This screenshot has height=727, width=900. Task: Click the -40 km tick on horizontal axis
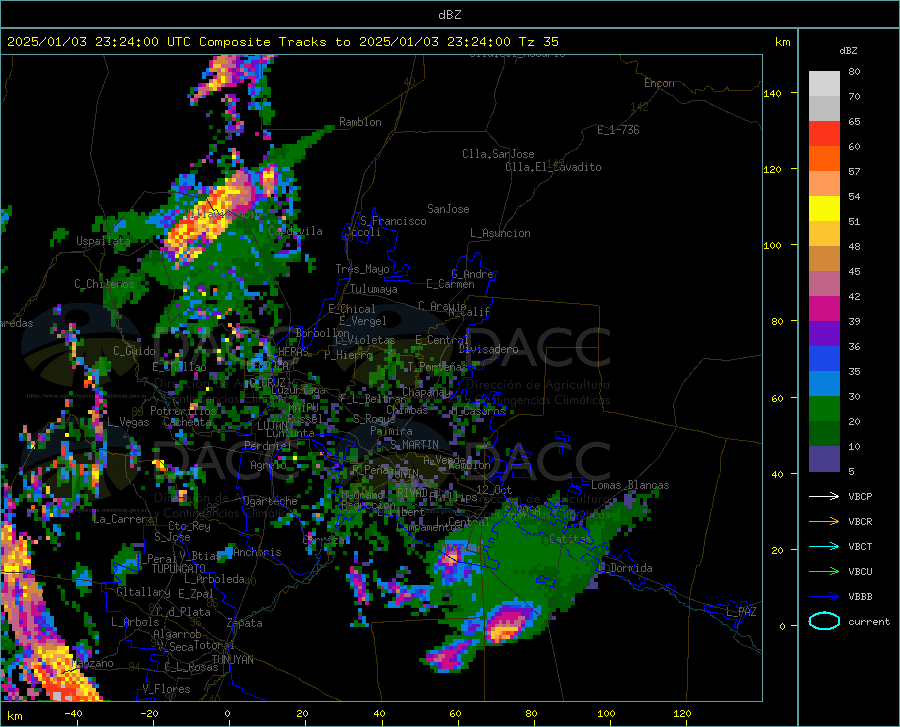(x=73, y=714)
